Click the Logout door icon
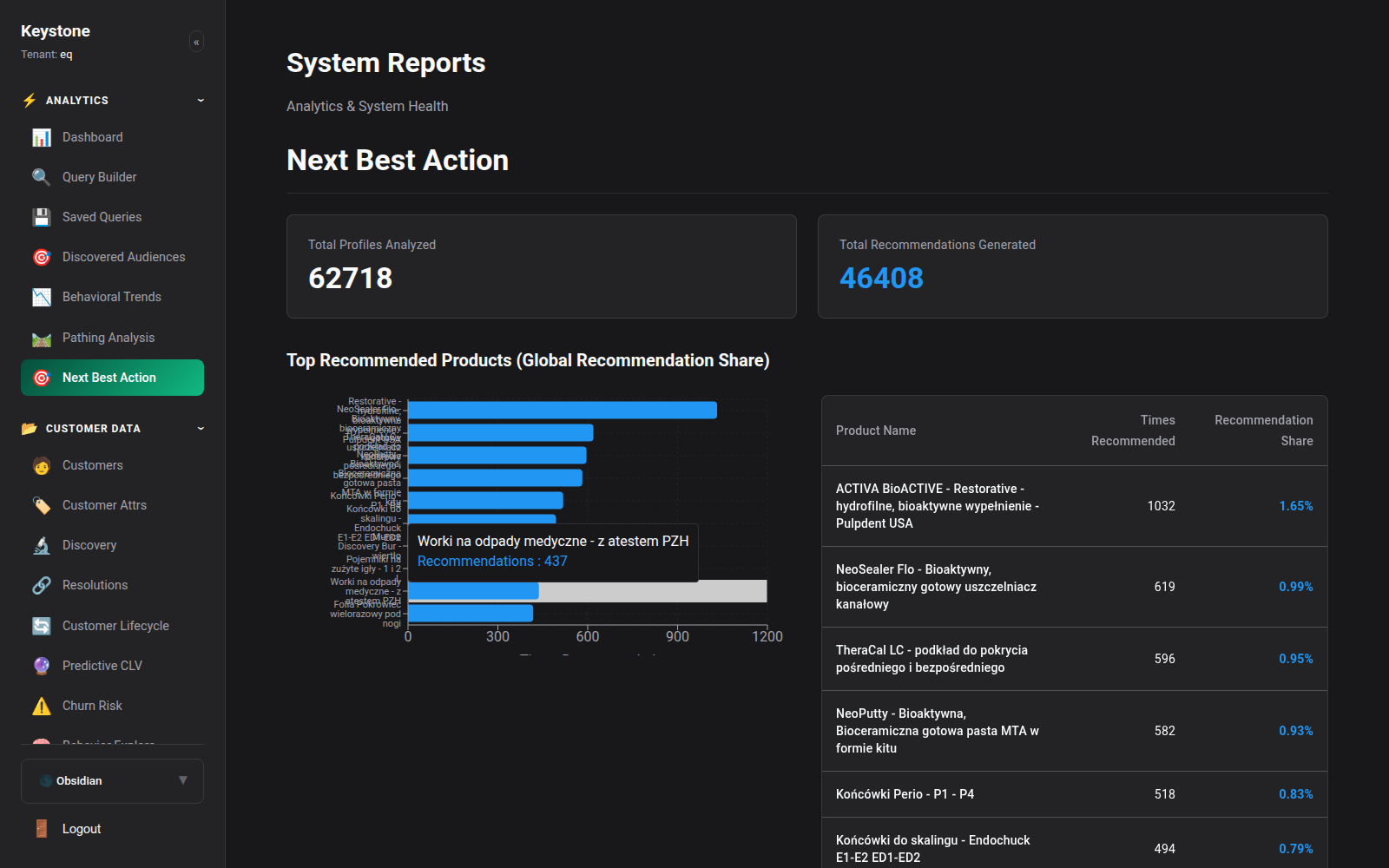The height and width of the screenshot is (868, 1389). [x=42, y=829]
